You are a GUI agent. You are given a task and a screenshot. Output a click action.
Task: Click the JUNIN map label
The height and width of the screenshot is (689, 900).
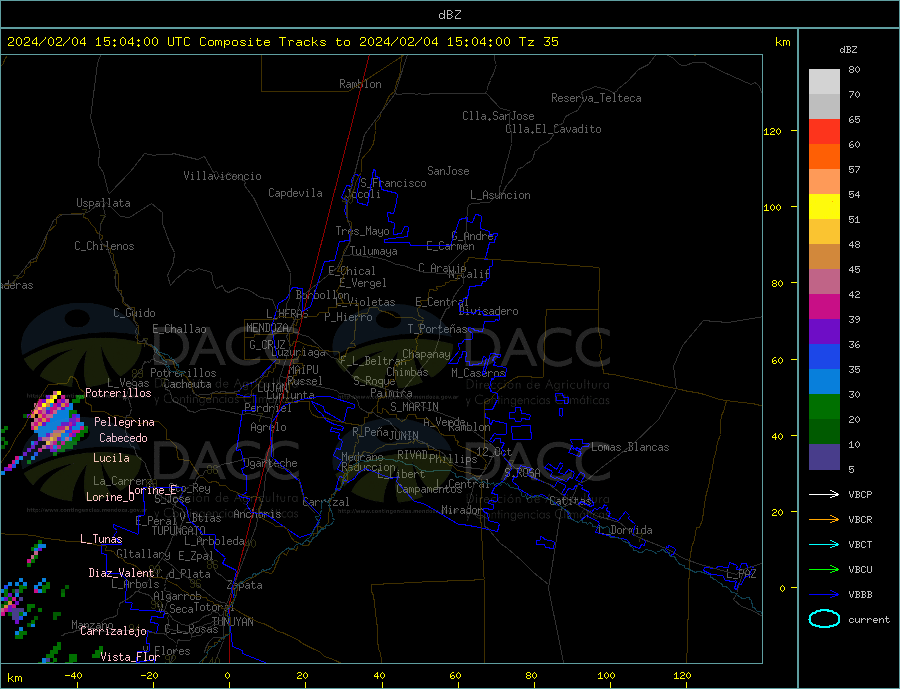point(404,436)
